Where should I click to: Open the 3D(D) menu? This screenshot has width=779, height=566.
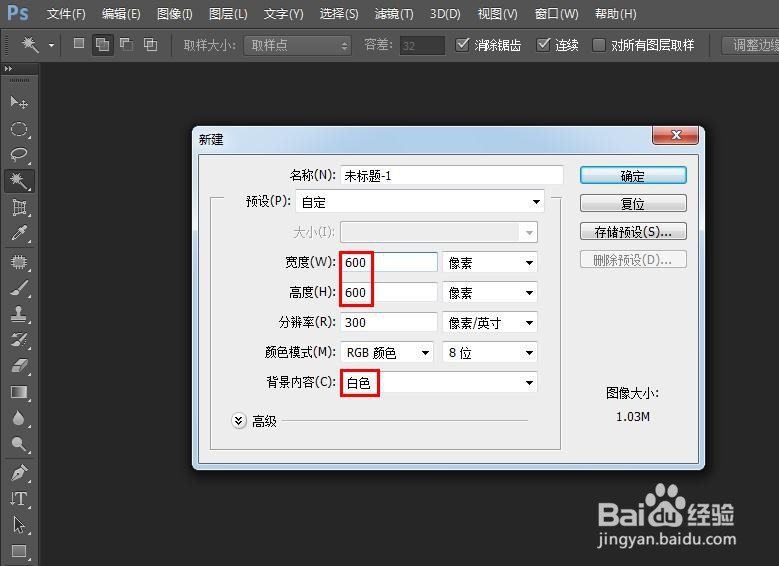(x=445, y=14)
